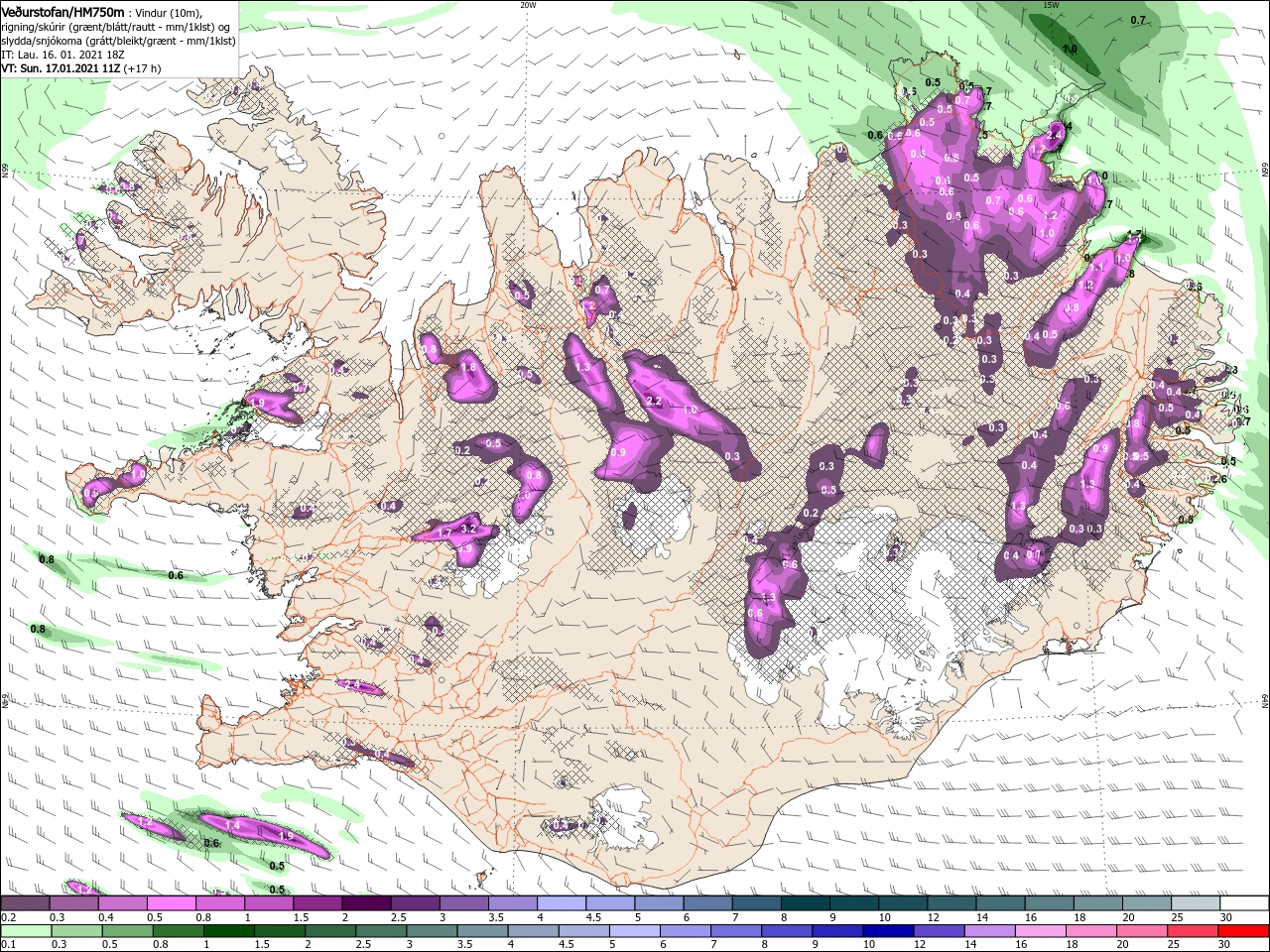Image resolution: width=1270 pixels, height=952 pixels.
Task: Click the 2.2 snowfall value on the map
Action: click(x=654, y=401)
